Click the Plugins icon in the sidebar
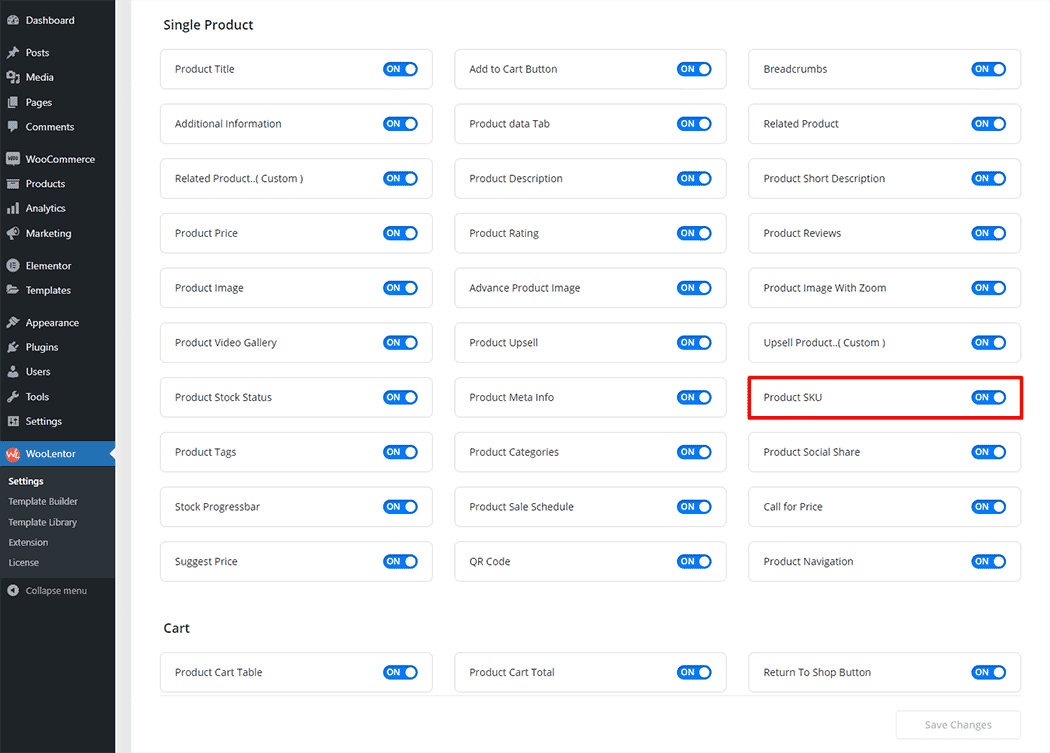Screen dimensions: 1050x753 coord(13,348)
